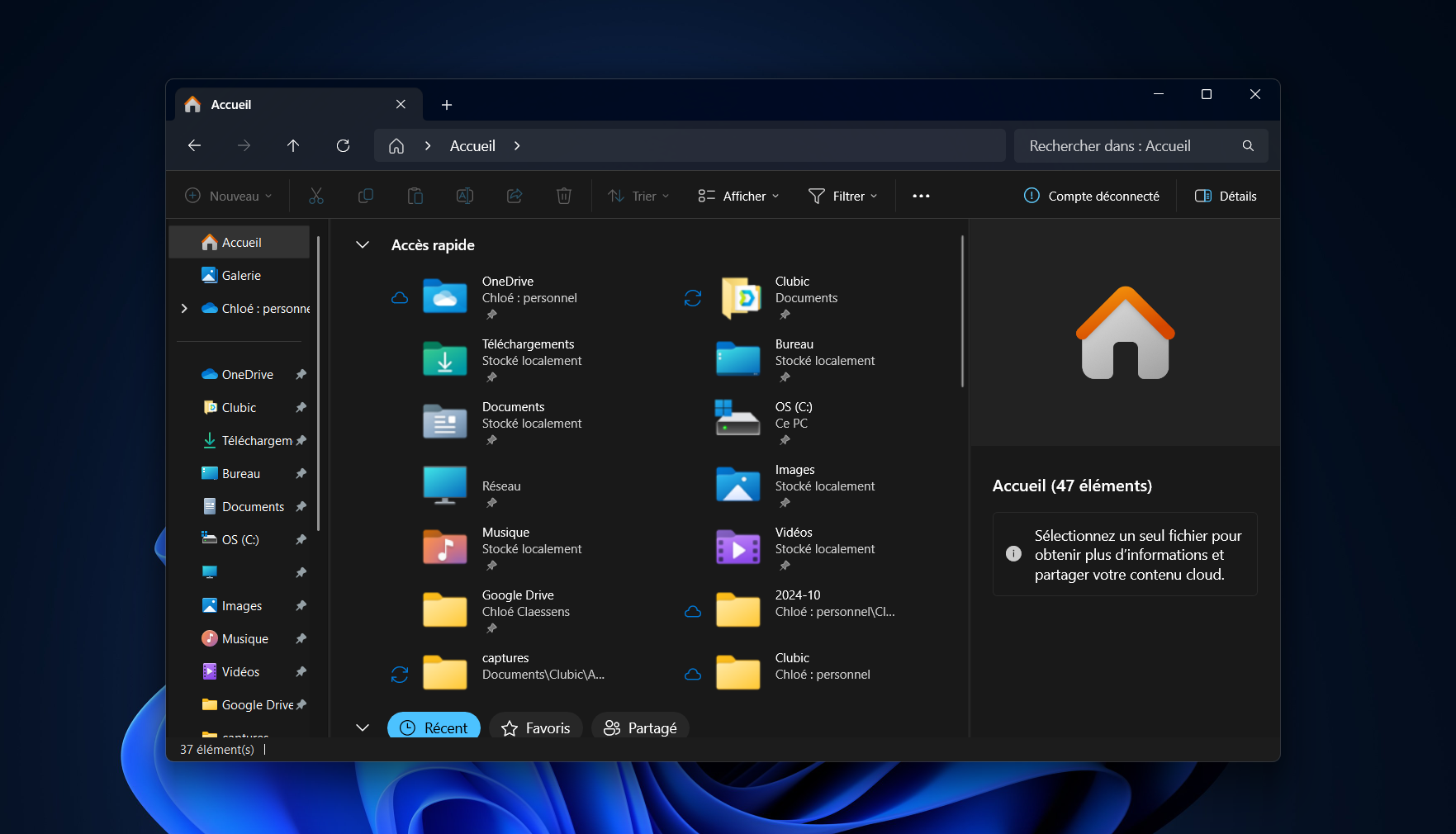Toggle the Récent filter pill

pyautogui.click(x=434, y=727)
